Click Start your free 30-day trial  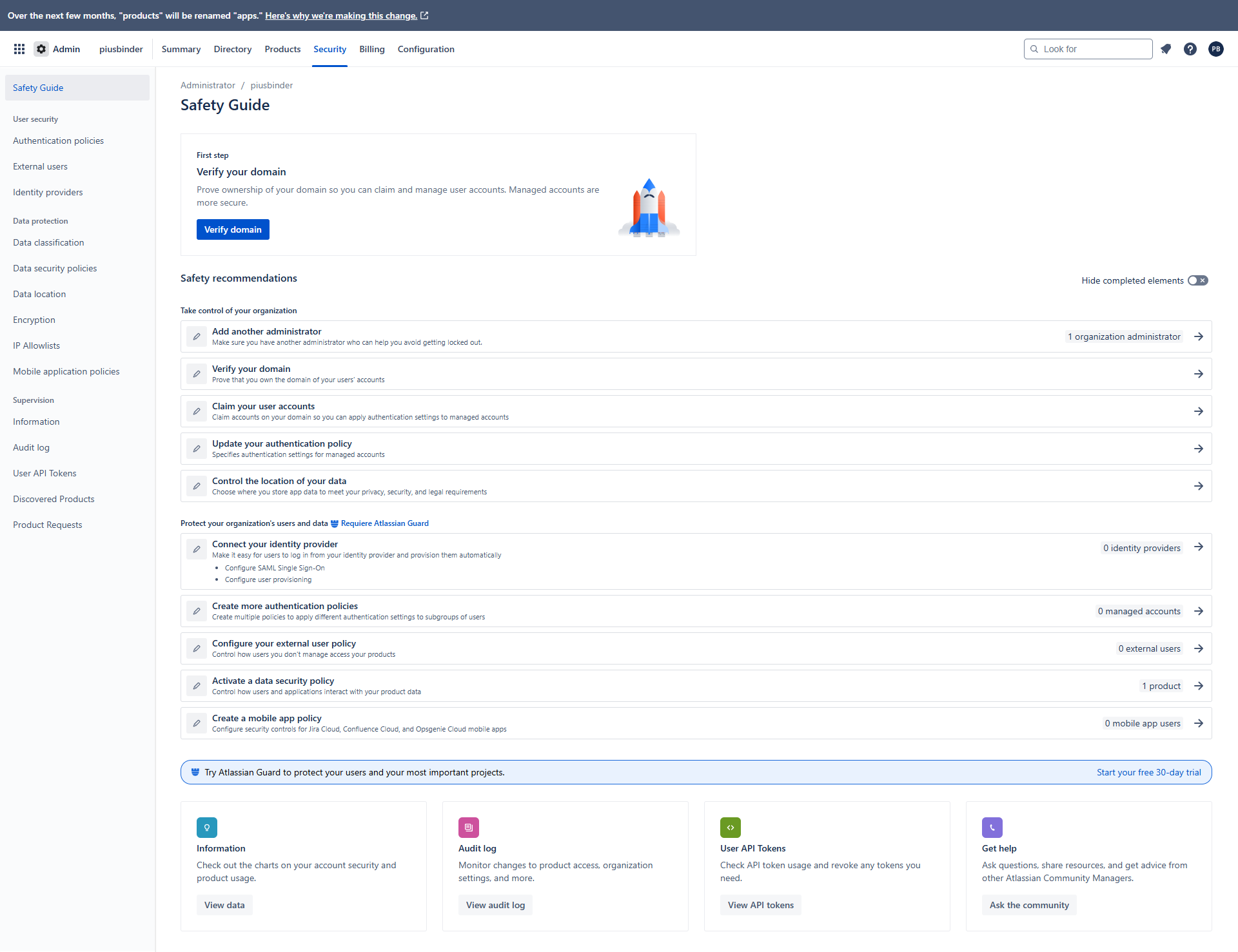click(x=1149, y=772)
